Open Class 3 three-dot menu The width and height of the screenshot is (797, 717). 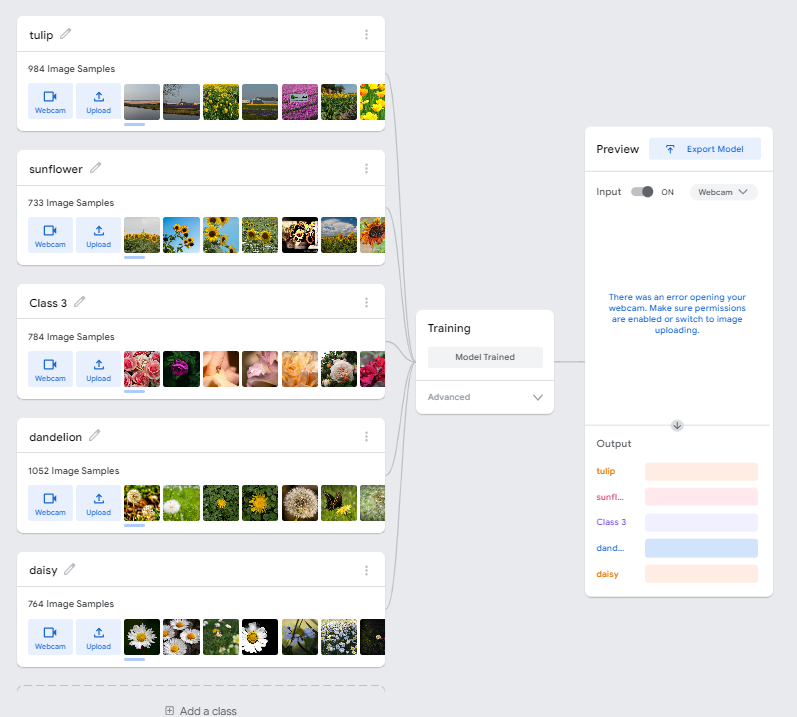coord(366,303)
